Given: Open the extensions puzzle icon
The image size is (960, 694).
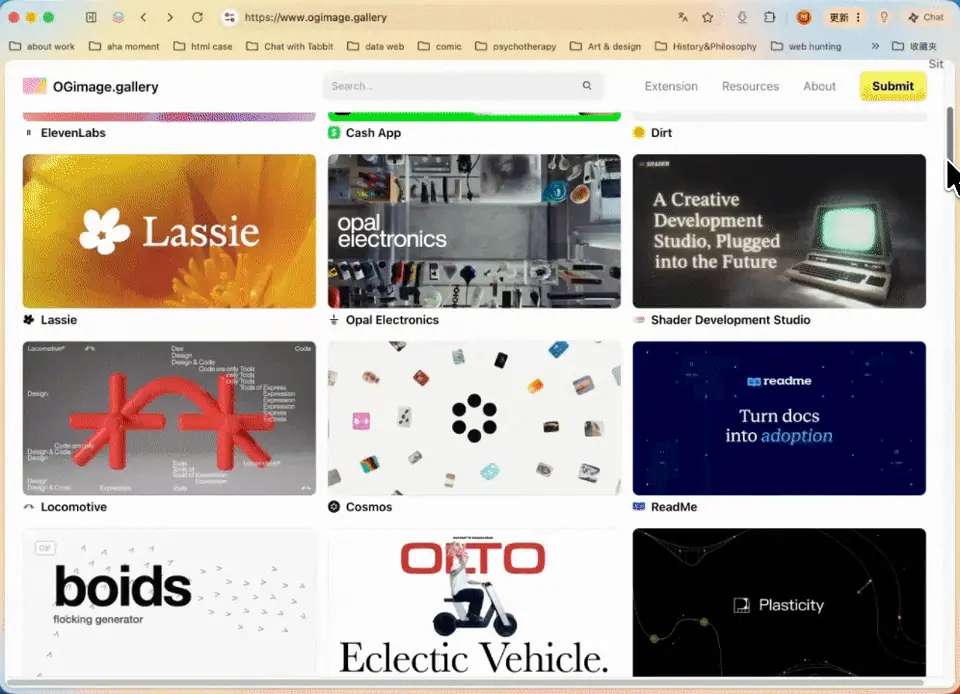Looking at the screenshot, I should pyautogui.click(x=770, y=17).
